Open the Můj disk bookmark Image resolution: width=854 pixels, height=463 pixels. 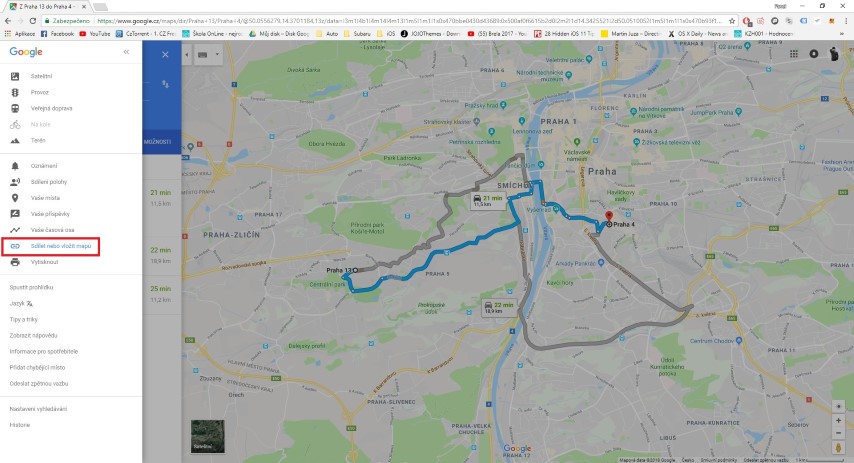pos(279,34)
